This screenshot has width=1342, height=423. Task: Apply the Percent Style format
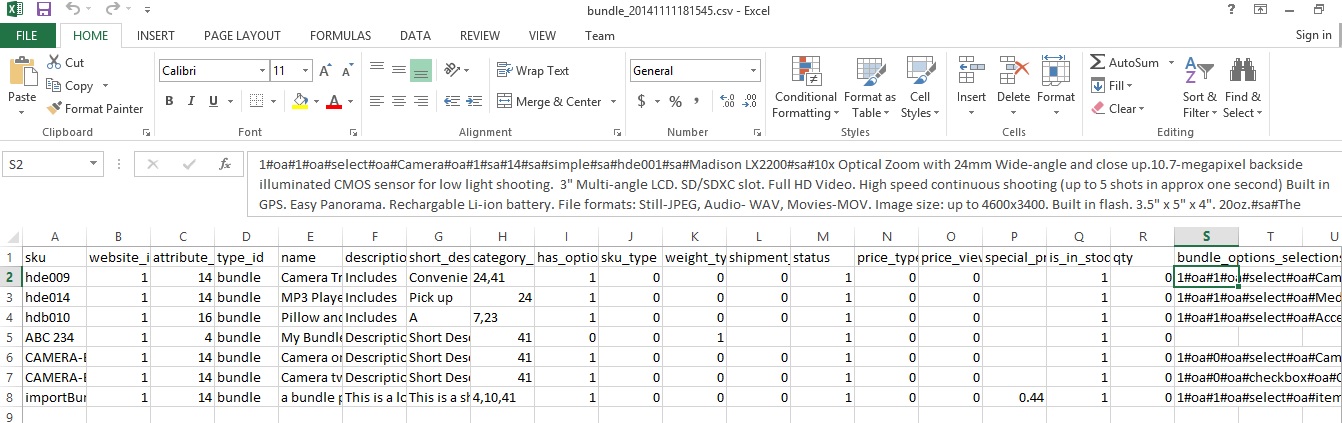click(x=675, y=101)
